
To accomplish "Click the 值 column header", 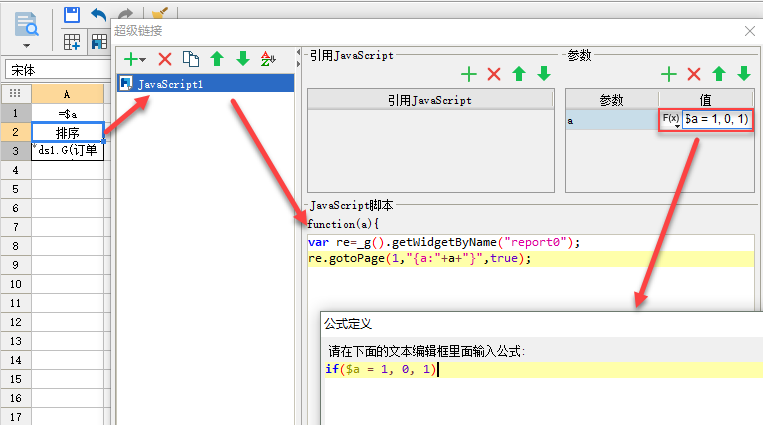I will coord(706,100).
